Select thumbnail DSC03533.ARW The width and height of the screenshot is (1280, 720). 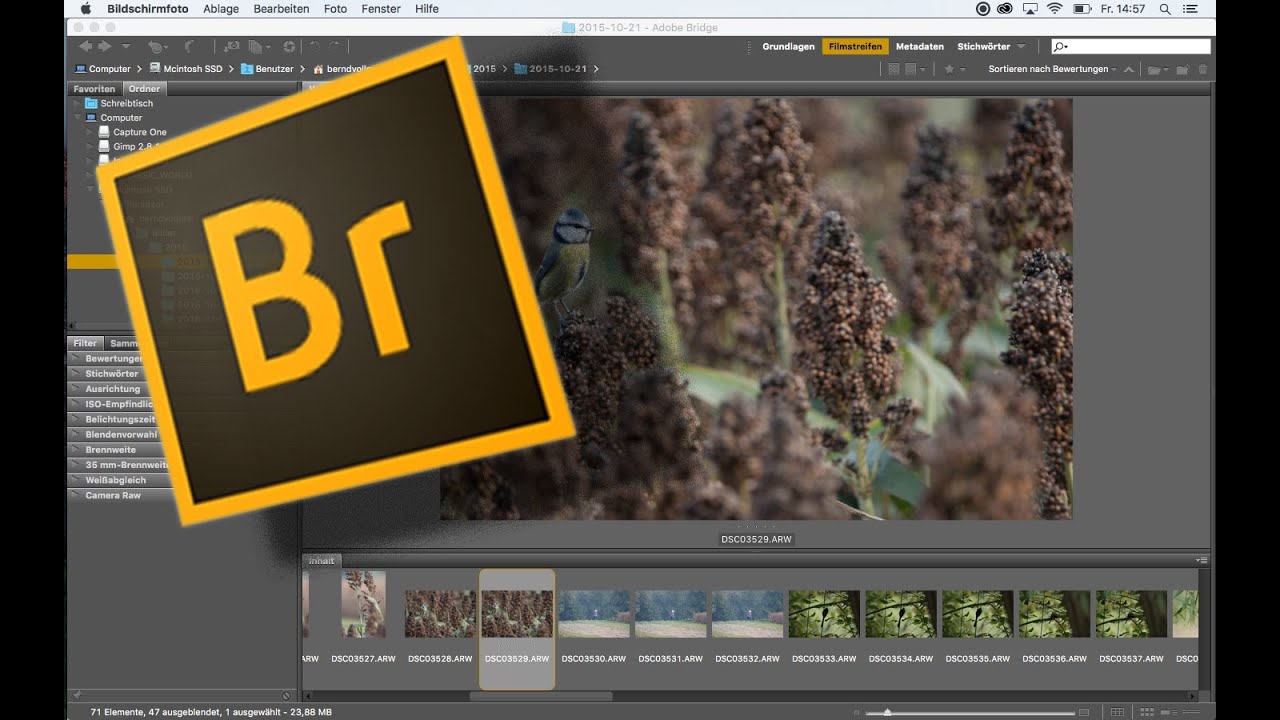click(x=824, y=614)
